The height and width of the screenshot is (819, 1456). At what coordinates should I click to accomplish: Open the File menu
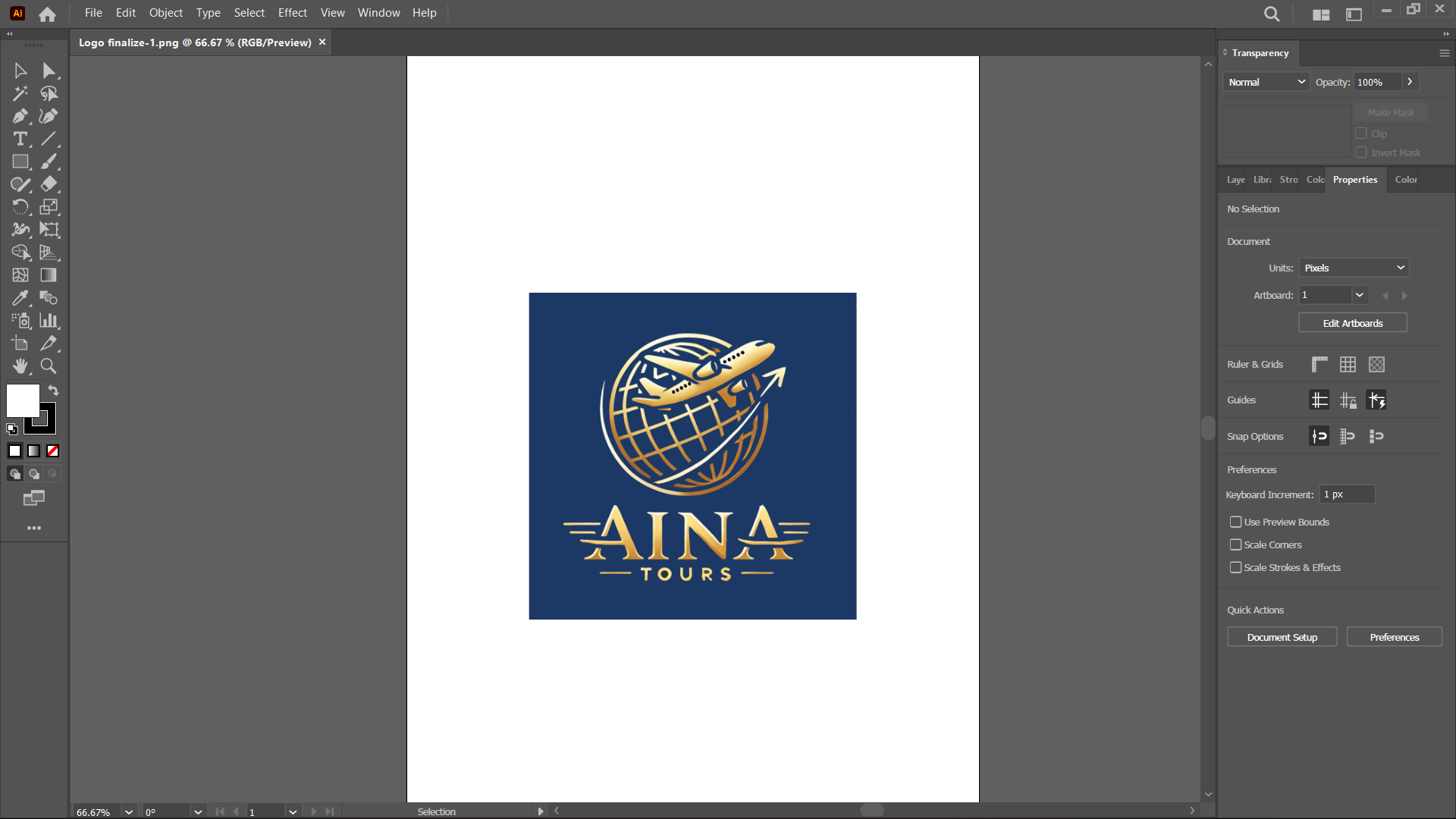(x=93, y=13)
